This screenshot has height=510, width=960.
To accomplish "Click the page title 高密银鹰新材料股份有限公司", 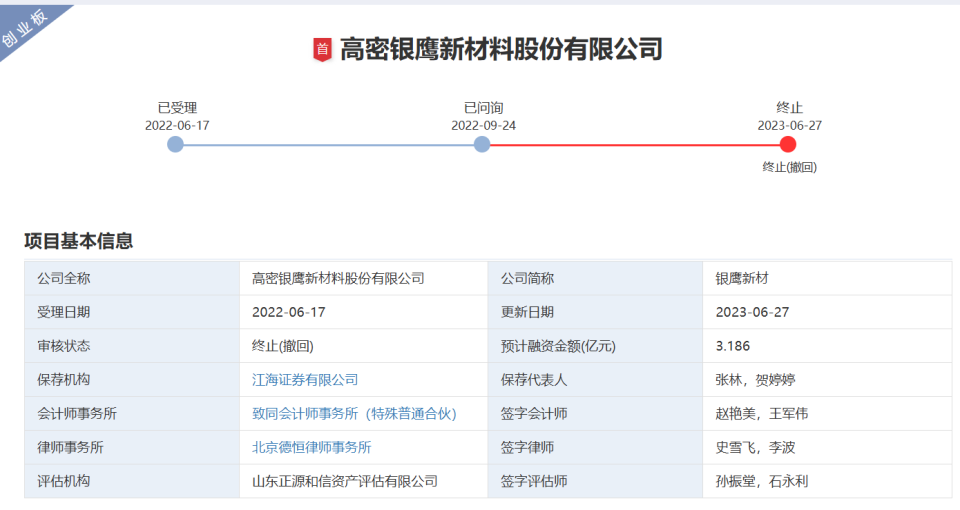I will (501, 50).
